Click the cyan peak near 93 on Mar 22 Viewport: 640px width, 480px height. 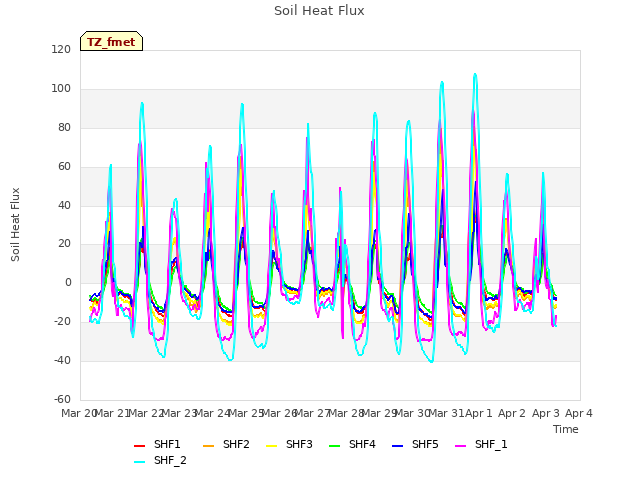coord(142,103)
